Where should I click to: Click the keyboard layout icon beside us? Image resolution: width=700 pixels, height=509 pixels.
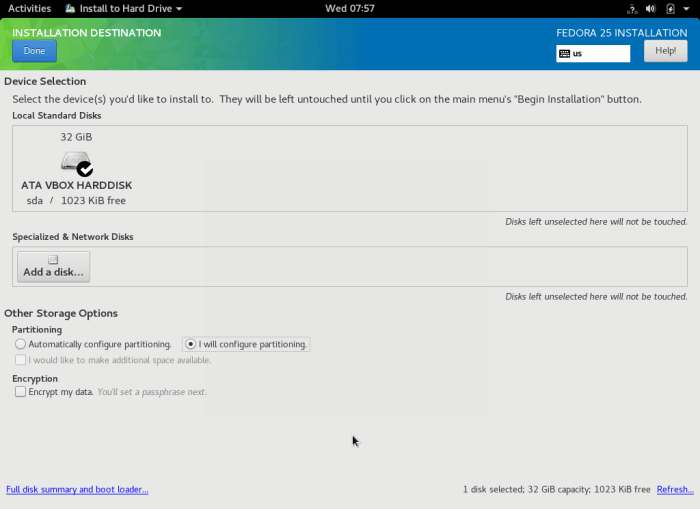coord(565,54)
